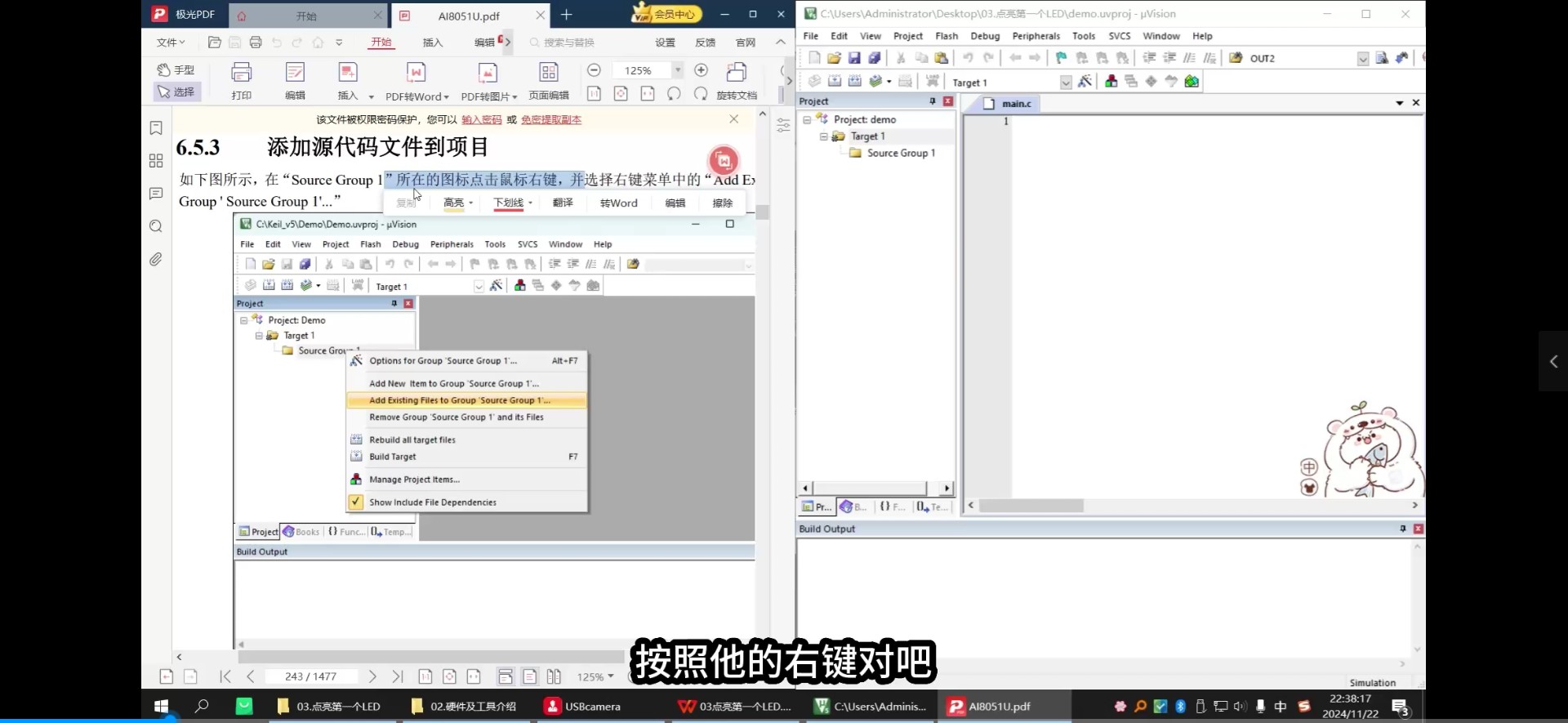Open the 会员中心 member center
This screenshot has width=1568, height=723.
pyautogui.click(x=667, y=14)
